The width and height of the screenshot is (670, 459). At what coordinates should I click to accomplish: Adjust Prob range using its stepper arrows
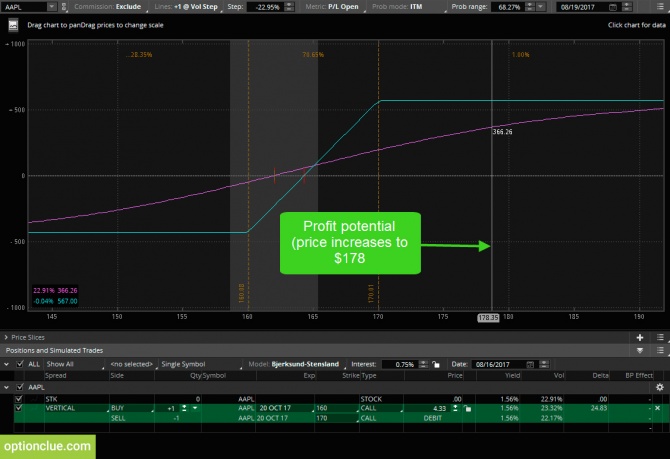pos(529,7)
